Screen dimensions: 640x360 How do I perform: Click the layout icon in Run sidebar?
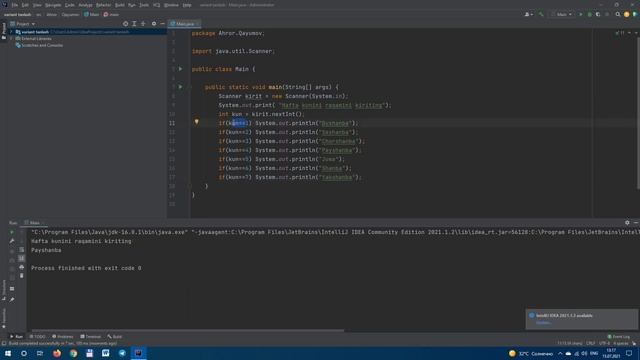click(x=12, y=289)
